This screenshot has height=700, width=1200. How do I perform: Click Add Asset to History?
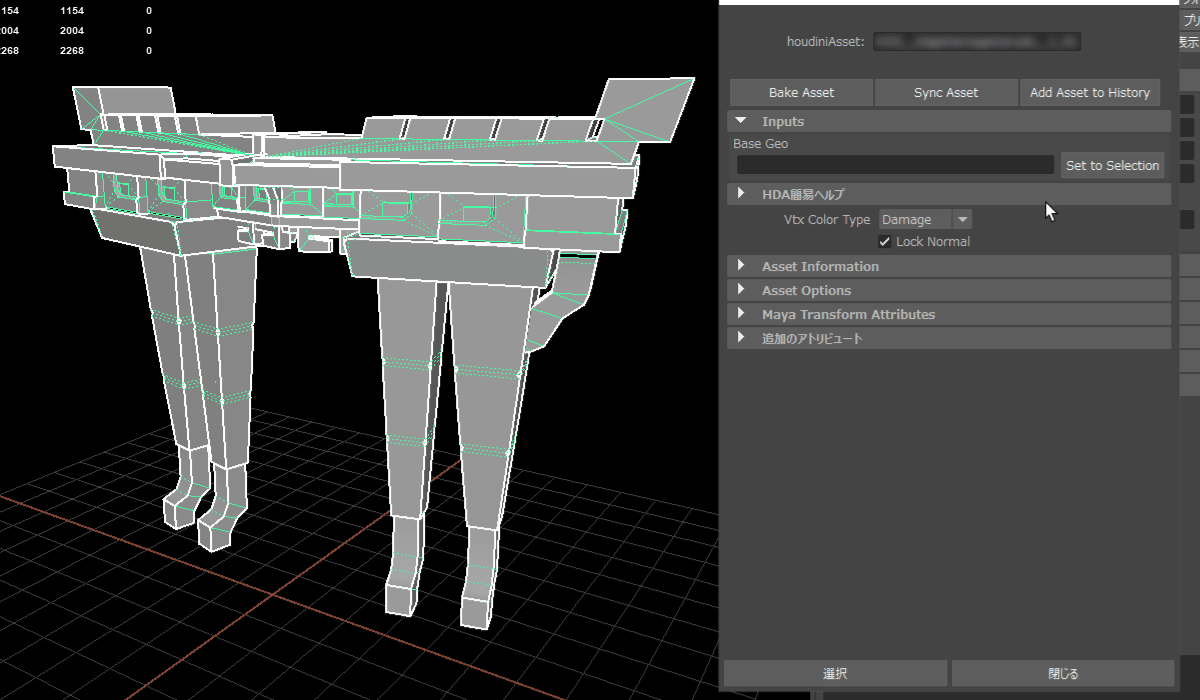(x=1089, y=93)
